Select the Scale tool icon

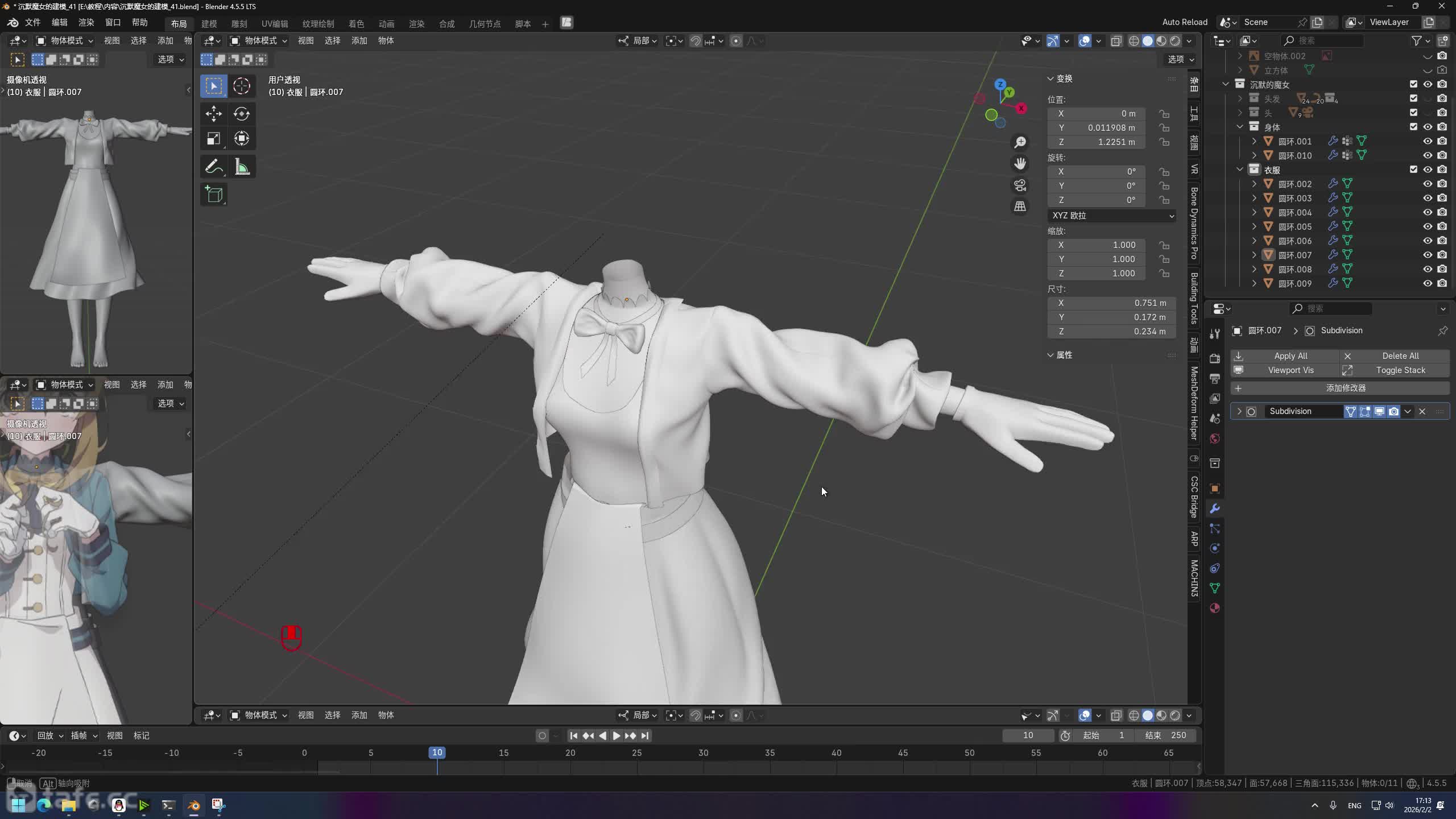pos(214,139)
